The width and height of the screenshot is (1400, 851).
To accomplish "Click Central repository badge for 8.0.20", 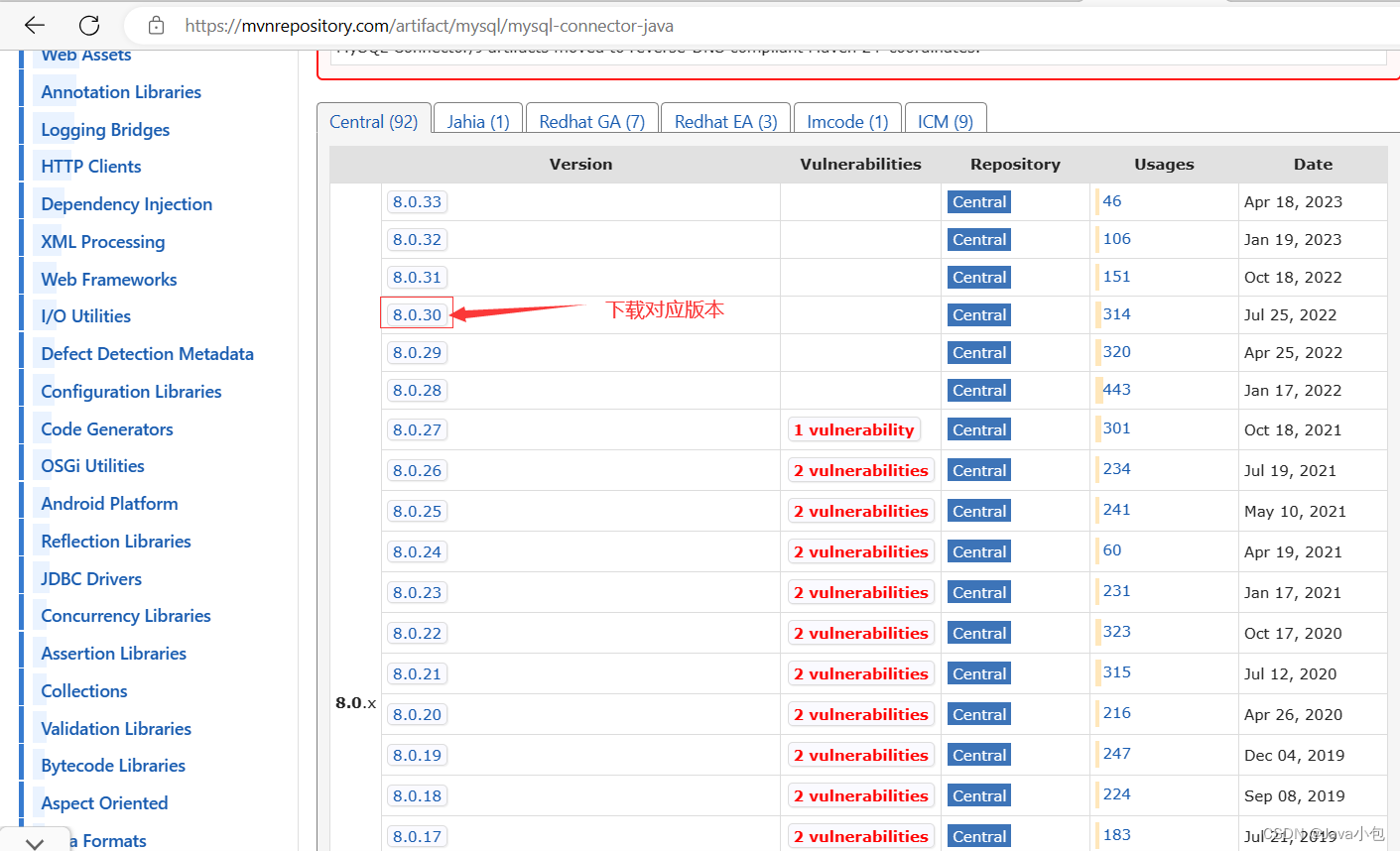I will 979,715.
